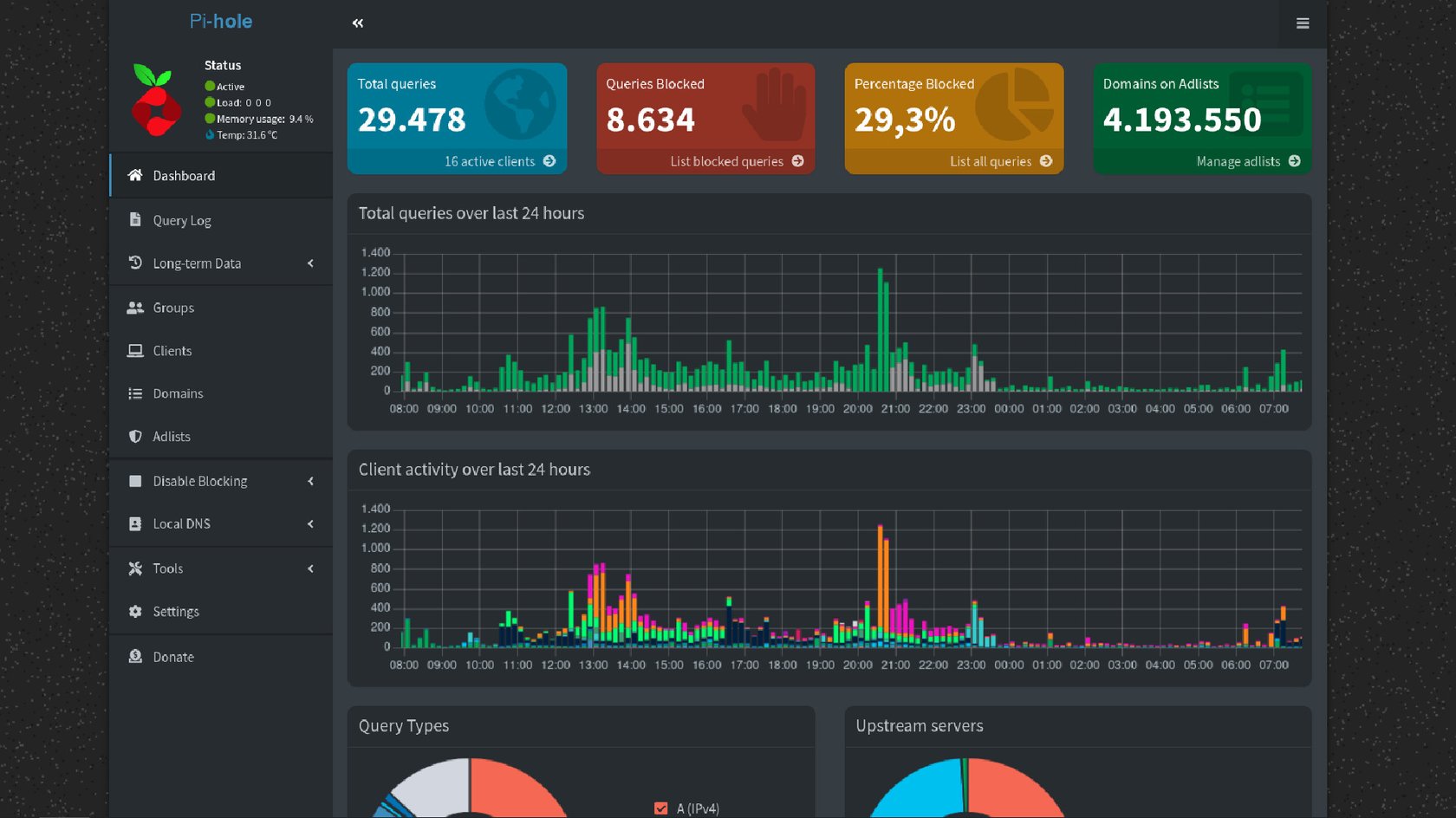Viewport: 1456px width, 818px height.
Task: Toggle the A (IPv4) legend checkbox
Action: pyautogui.click(x=661, y=808)
